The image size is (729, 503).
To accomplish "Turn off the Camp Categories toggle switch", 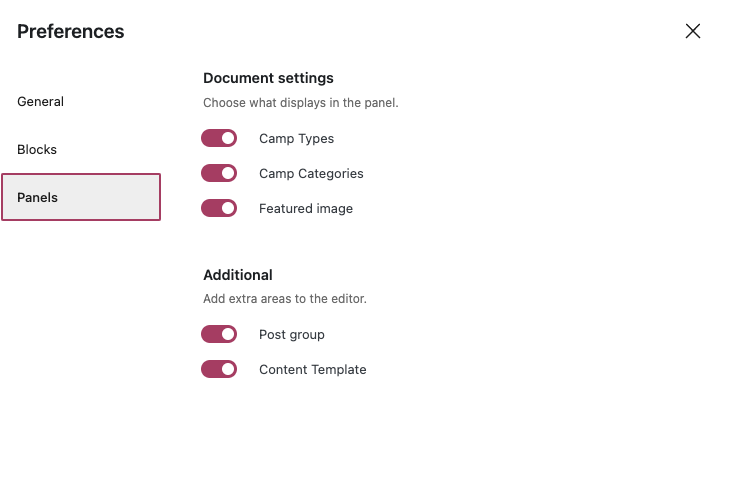I will 219,173.
